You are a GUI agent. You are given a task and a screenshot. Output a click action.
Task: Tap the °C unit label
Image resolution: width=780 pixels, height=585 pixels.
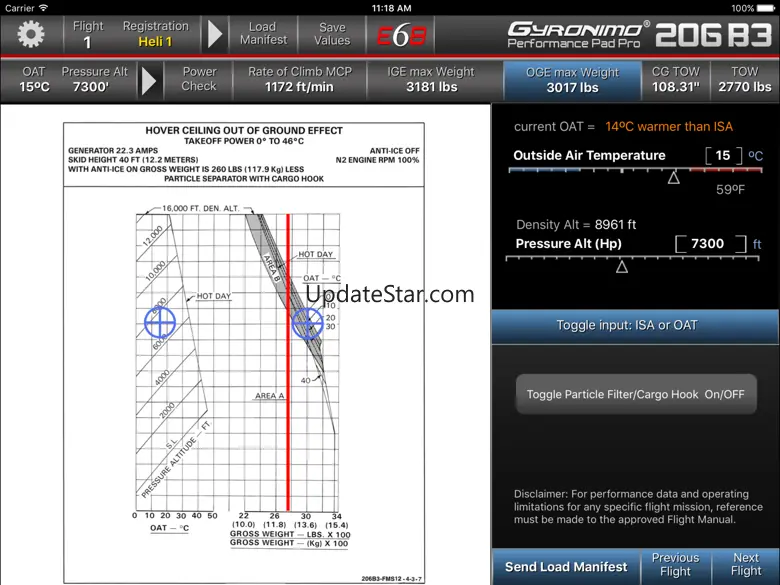[756, 156]
